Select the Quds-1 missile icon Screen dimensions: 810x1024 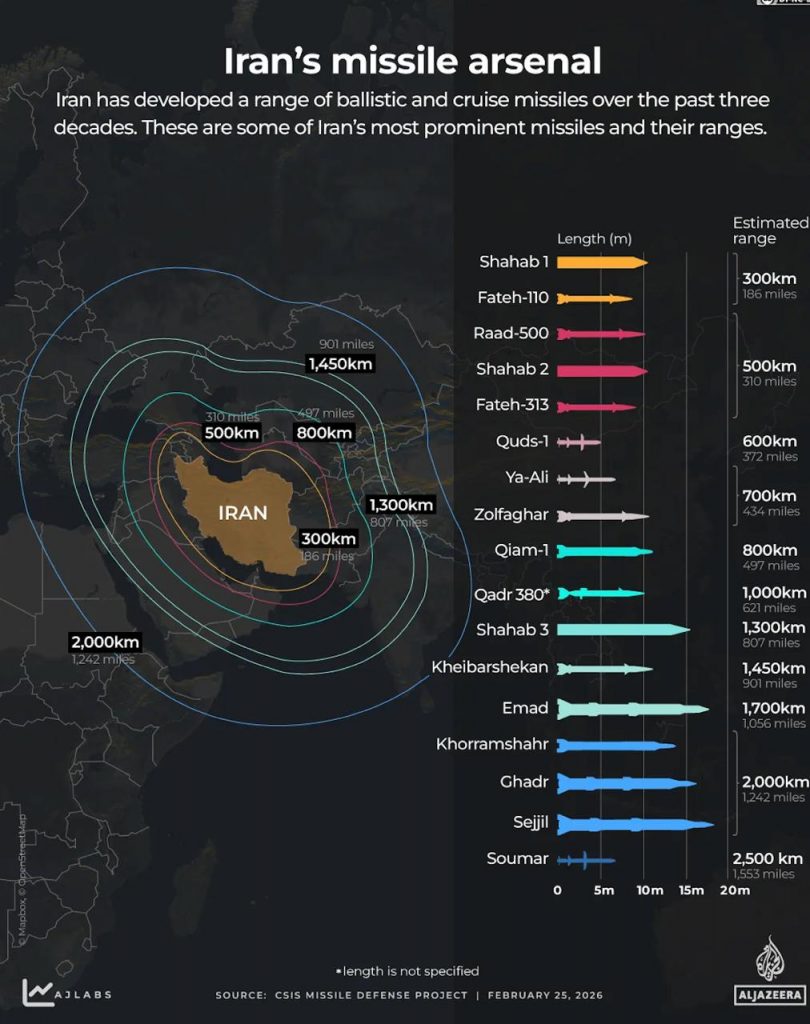(580, 441)
